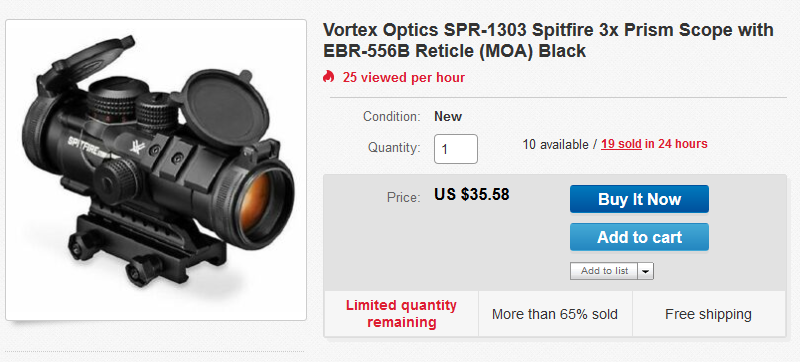This screenshot has height=362, width=800.
Task: Click the orange front lens of scope
Action: tap(261, 202)
